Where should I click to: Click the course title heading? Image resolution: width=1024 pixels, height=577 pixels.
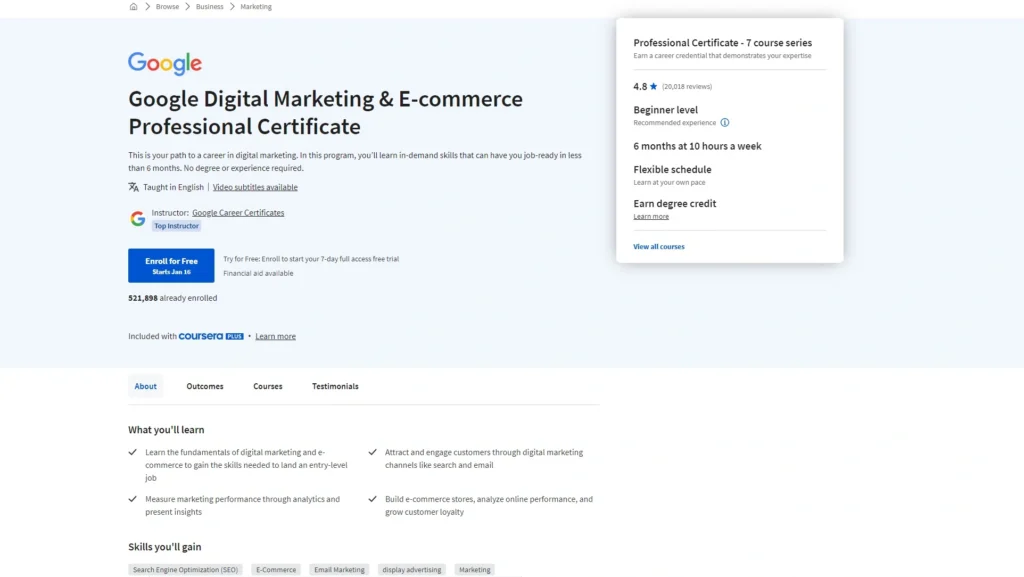point(325,112)
